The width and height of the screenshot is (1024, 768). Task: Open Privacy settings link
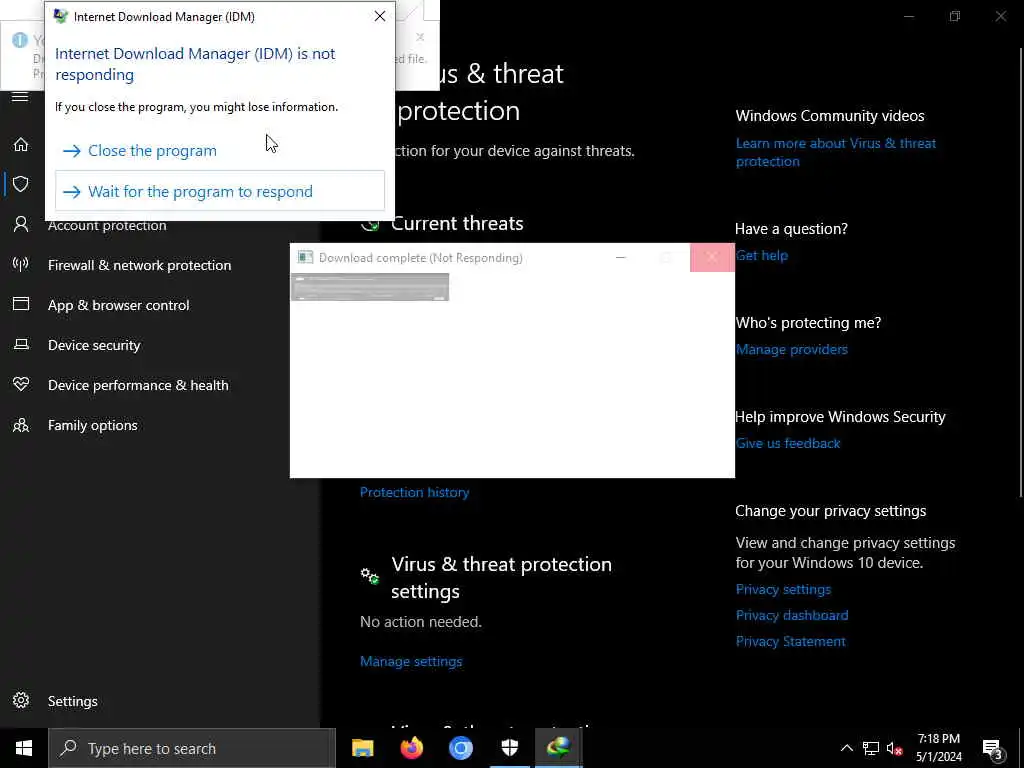[x=783, y=589]
